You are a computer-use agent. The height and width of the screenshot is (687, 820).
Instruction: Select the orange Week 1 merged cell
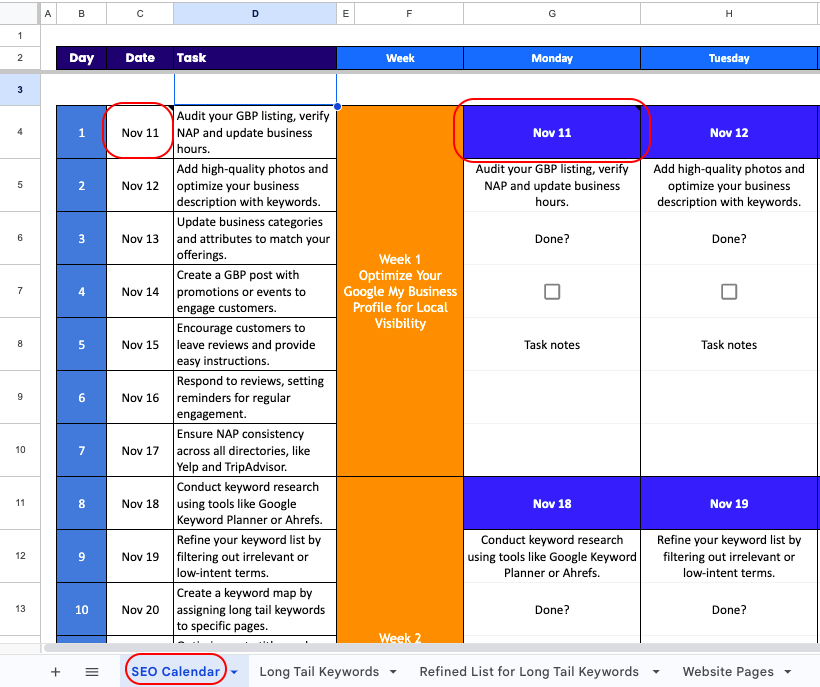tap(400, 291)
